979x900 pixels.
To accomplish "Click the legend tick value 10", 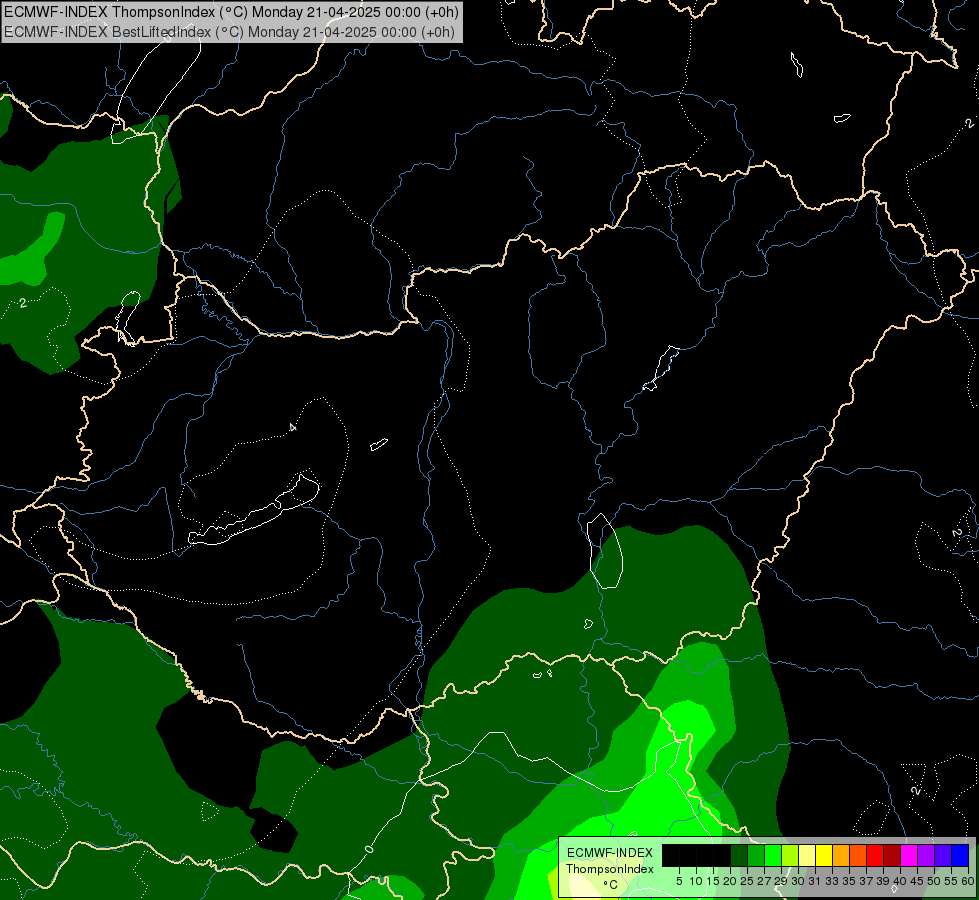I will point(696,881).
